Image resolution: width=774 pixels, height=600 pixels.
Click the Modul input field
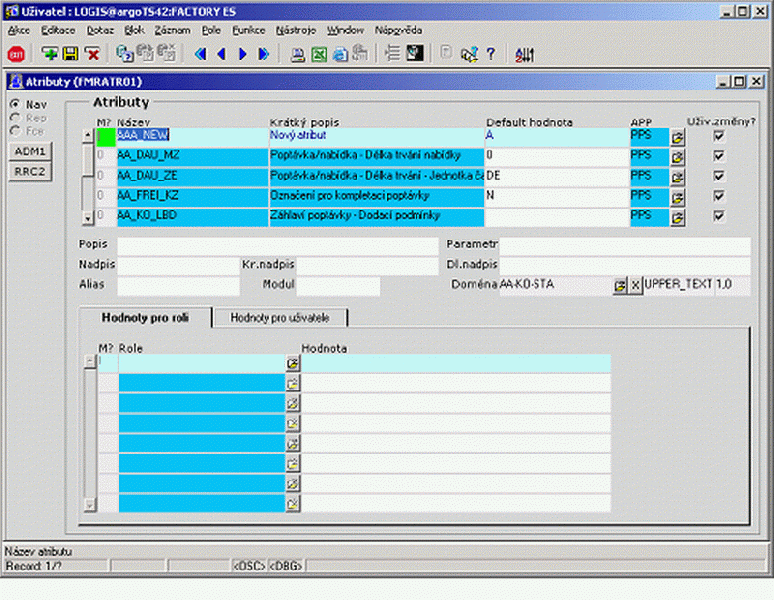point(338,286)
